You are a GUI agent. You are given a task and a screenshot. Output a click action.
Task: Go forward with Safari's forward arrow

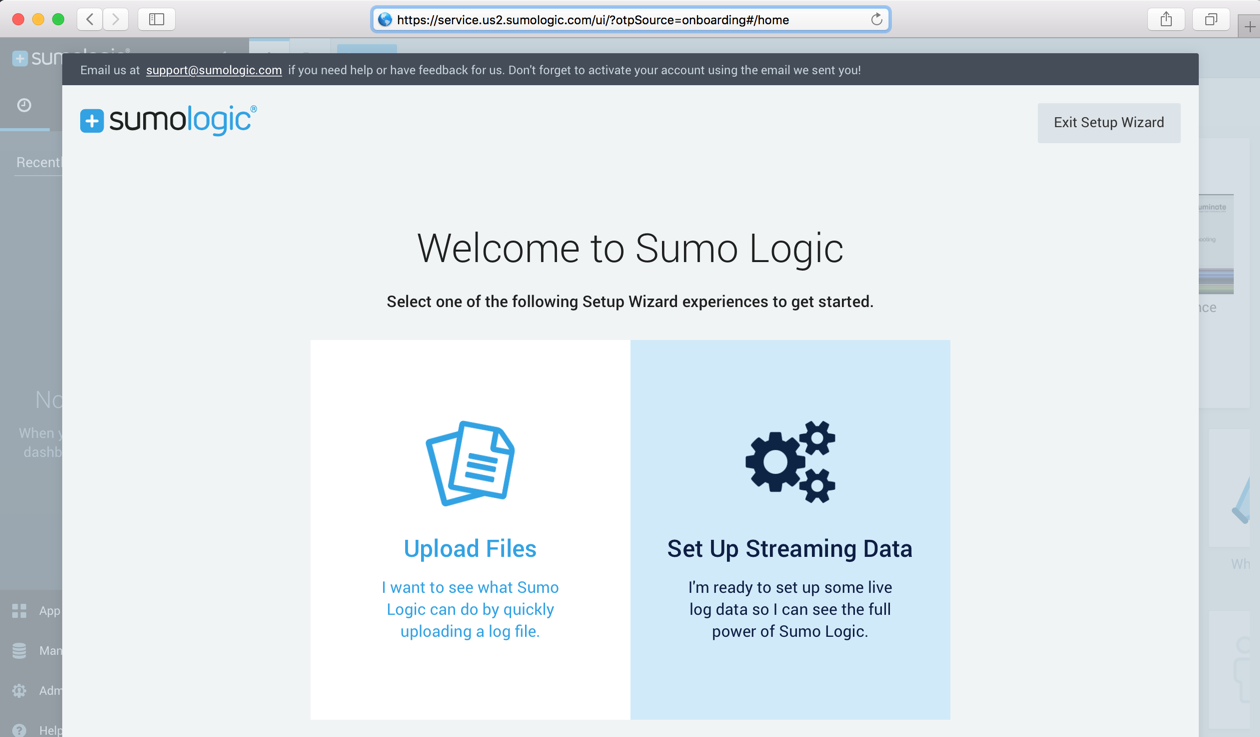(x=116, y=19)
